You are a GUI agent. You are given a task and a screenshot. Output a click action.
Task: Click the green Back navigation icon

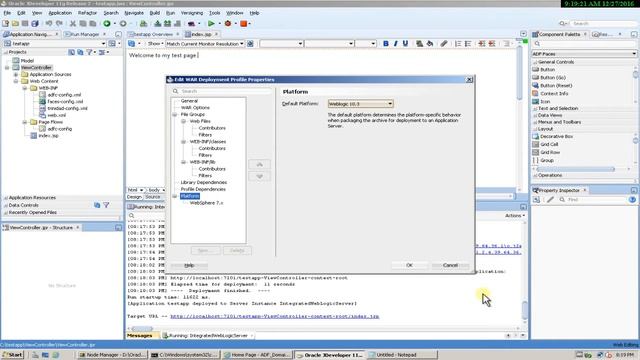[x=107, y=24]
